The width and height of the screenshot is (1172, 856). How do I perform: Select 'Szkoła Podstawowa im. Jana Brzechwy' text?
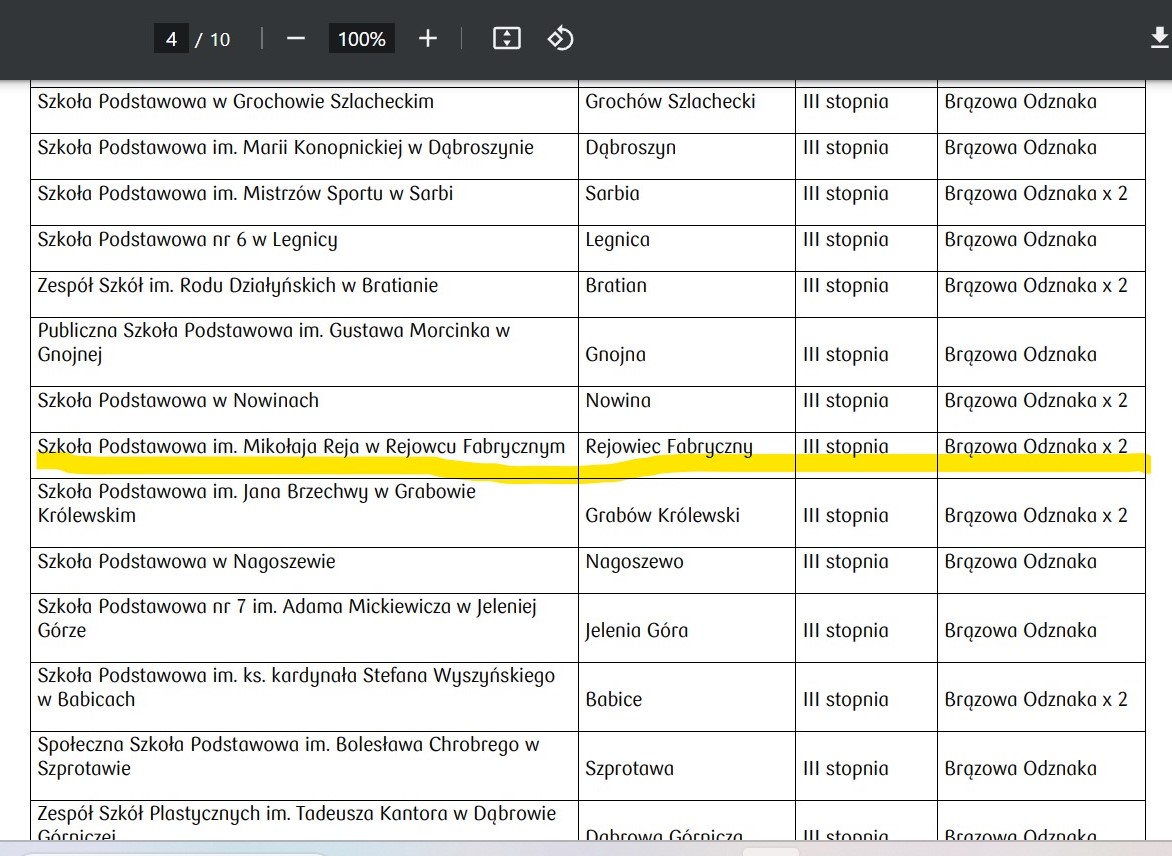203,492
